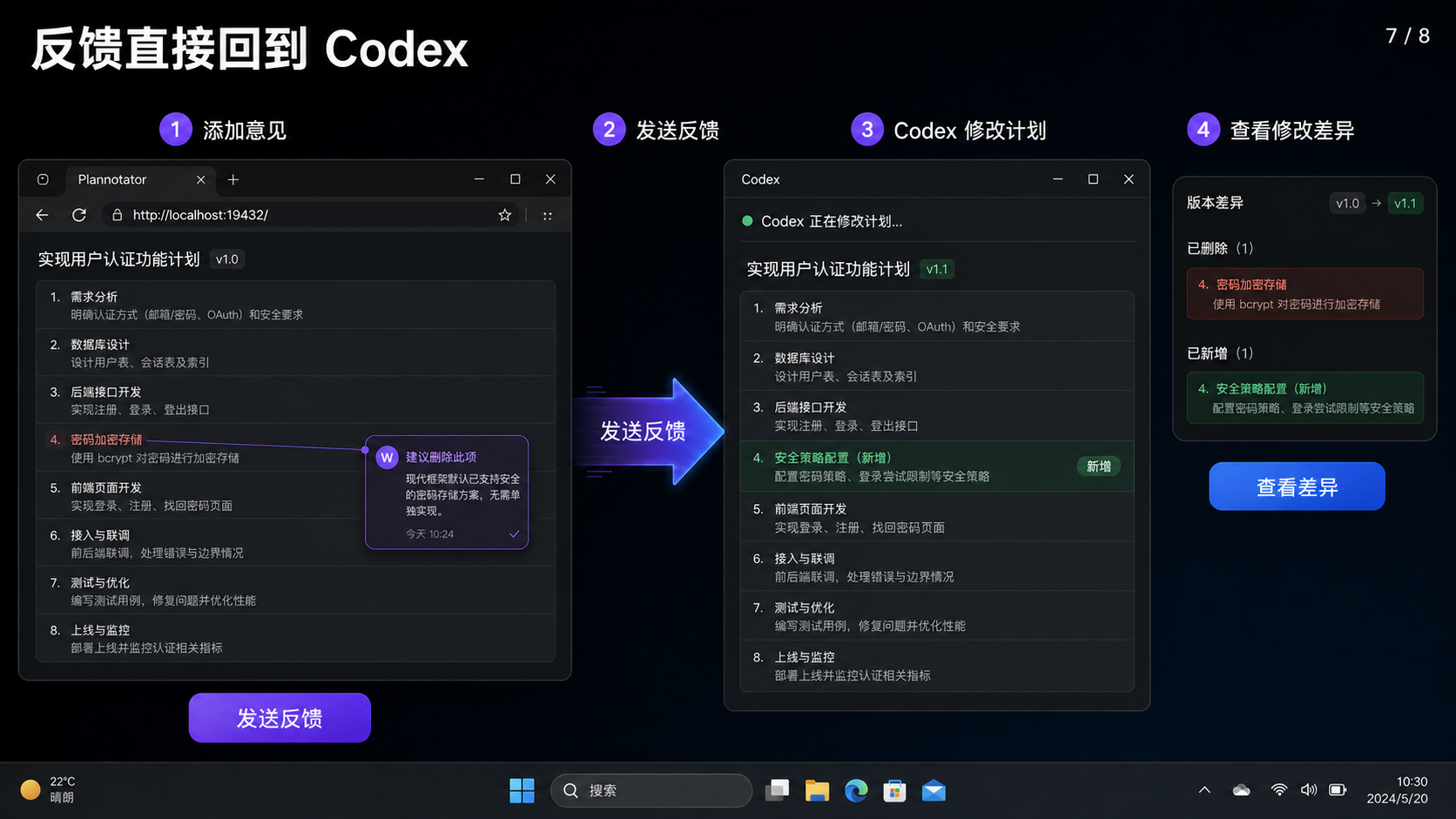
Task: Click the Plannotator tab favicon
Action: pyautogui.click(x=43, y=179)
